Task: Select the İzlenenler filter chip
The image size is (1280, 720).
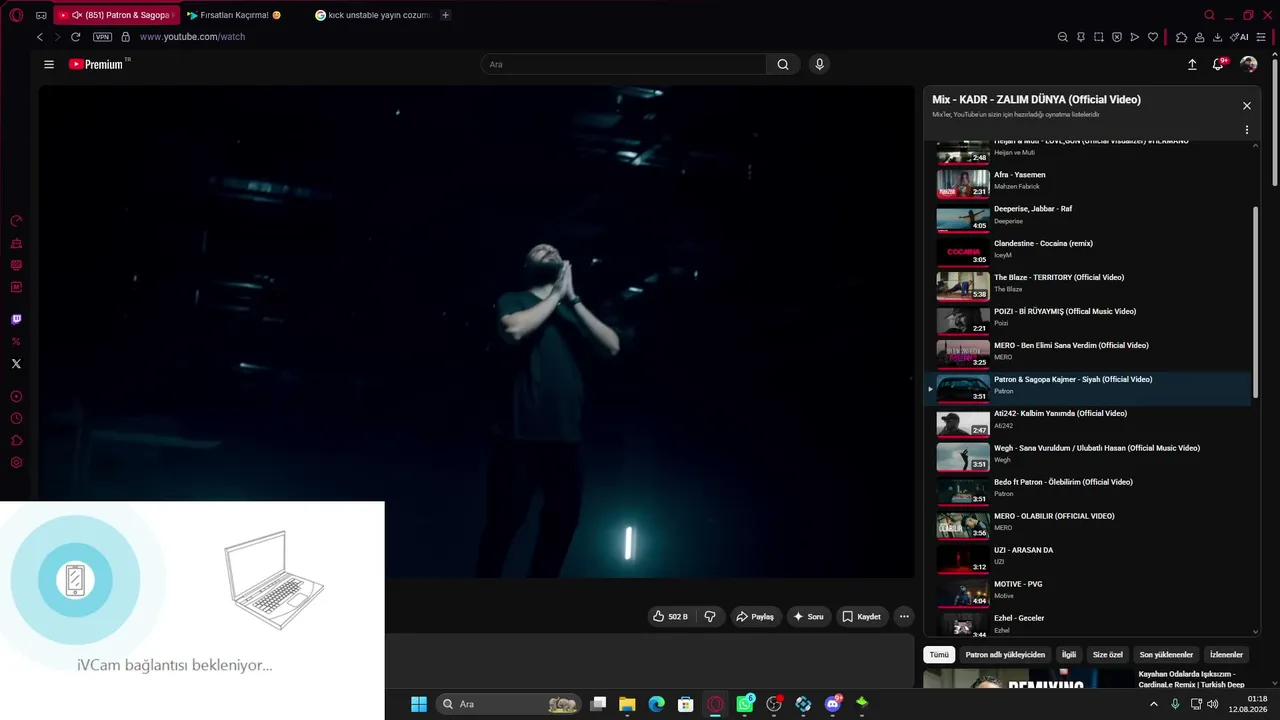Action: tap(1226, 655)
